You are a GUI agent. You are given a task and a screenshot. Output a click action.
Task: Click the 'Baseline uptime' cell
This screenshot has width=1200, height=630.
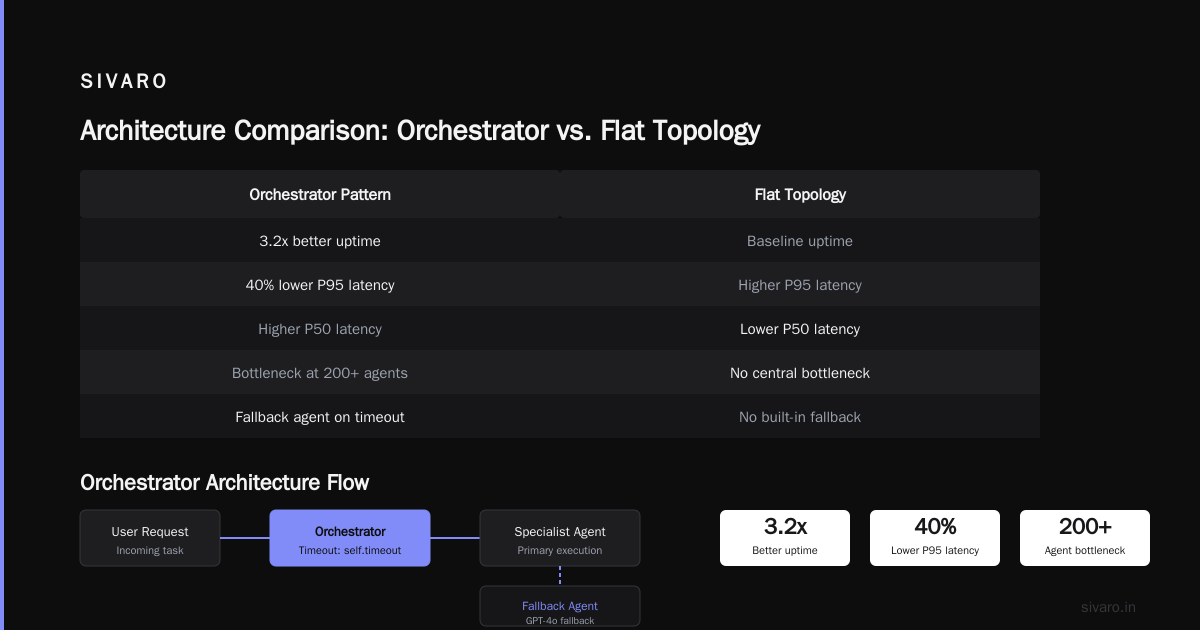(800, 241)
